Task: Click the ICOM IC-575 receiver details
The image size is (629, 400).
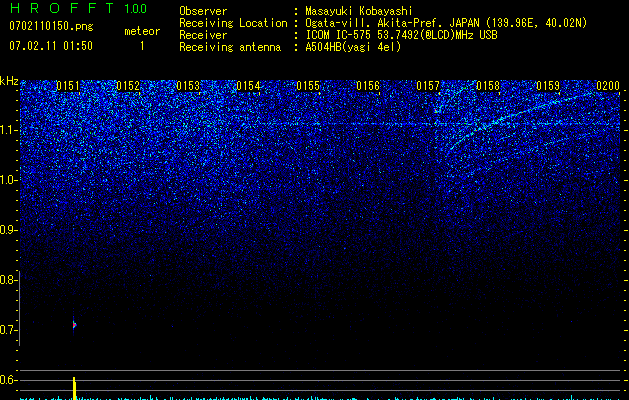Action: click(401, 35)
